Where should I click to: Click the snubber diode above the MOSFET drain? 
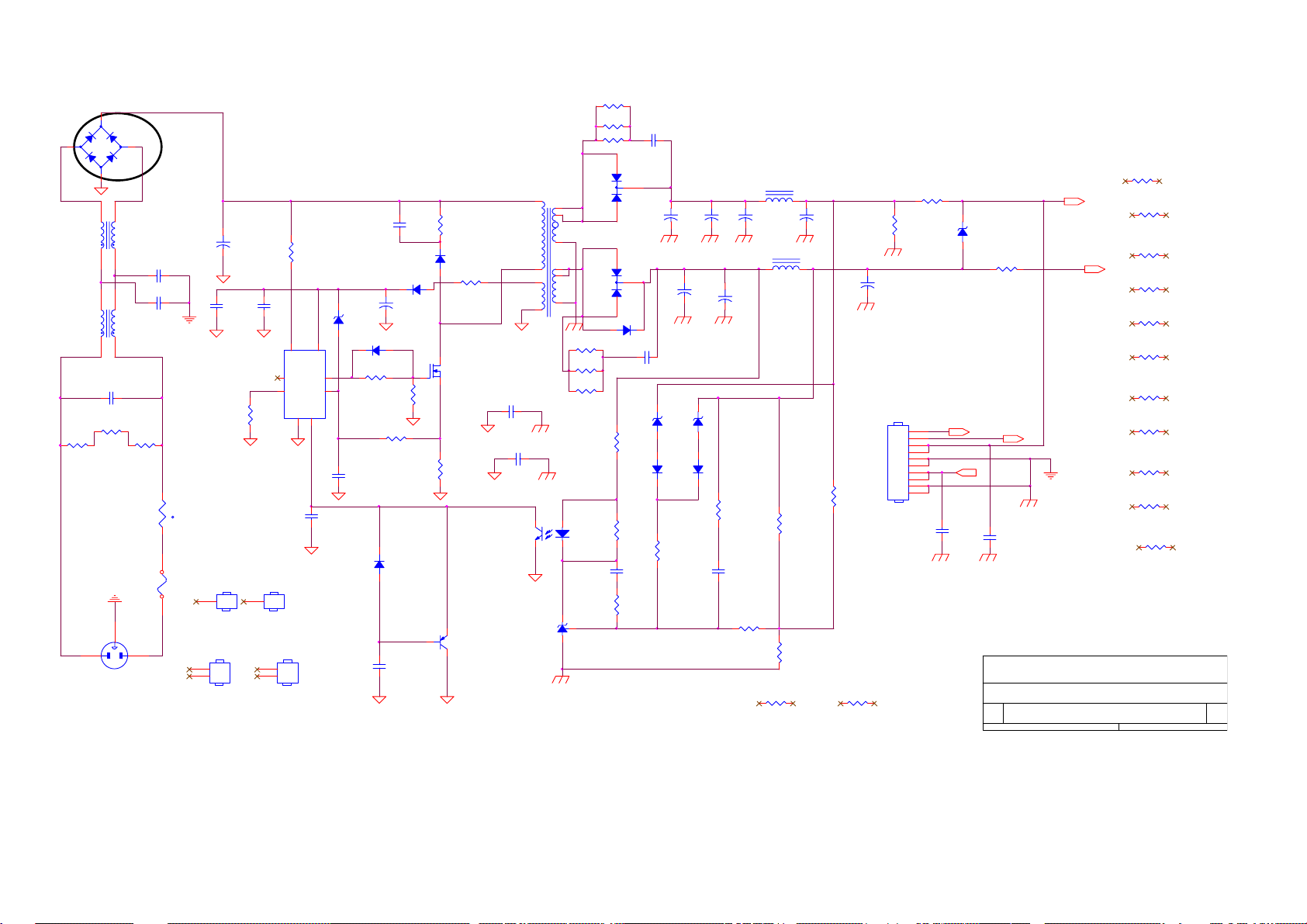click(441, 258)
